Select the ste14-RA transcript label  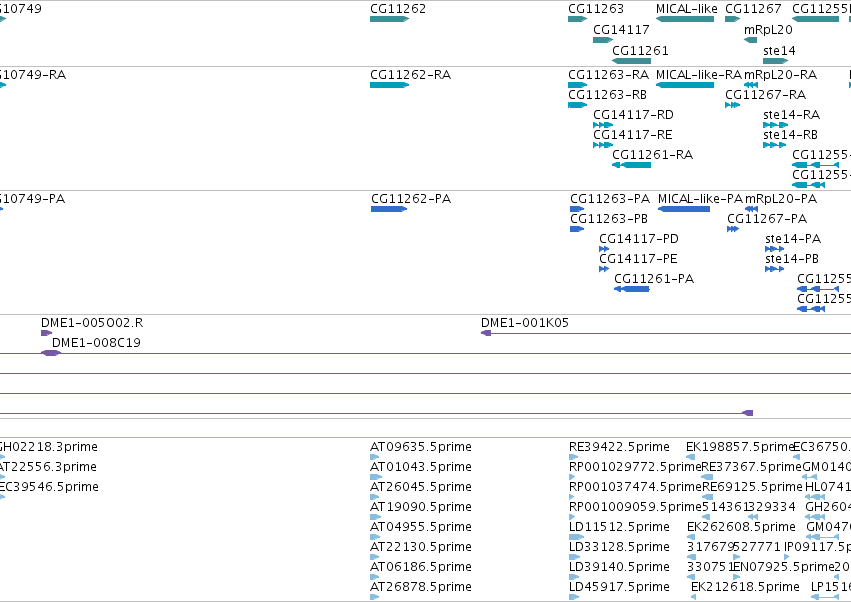(791, 115)
